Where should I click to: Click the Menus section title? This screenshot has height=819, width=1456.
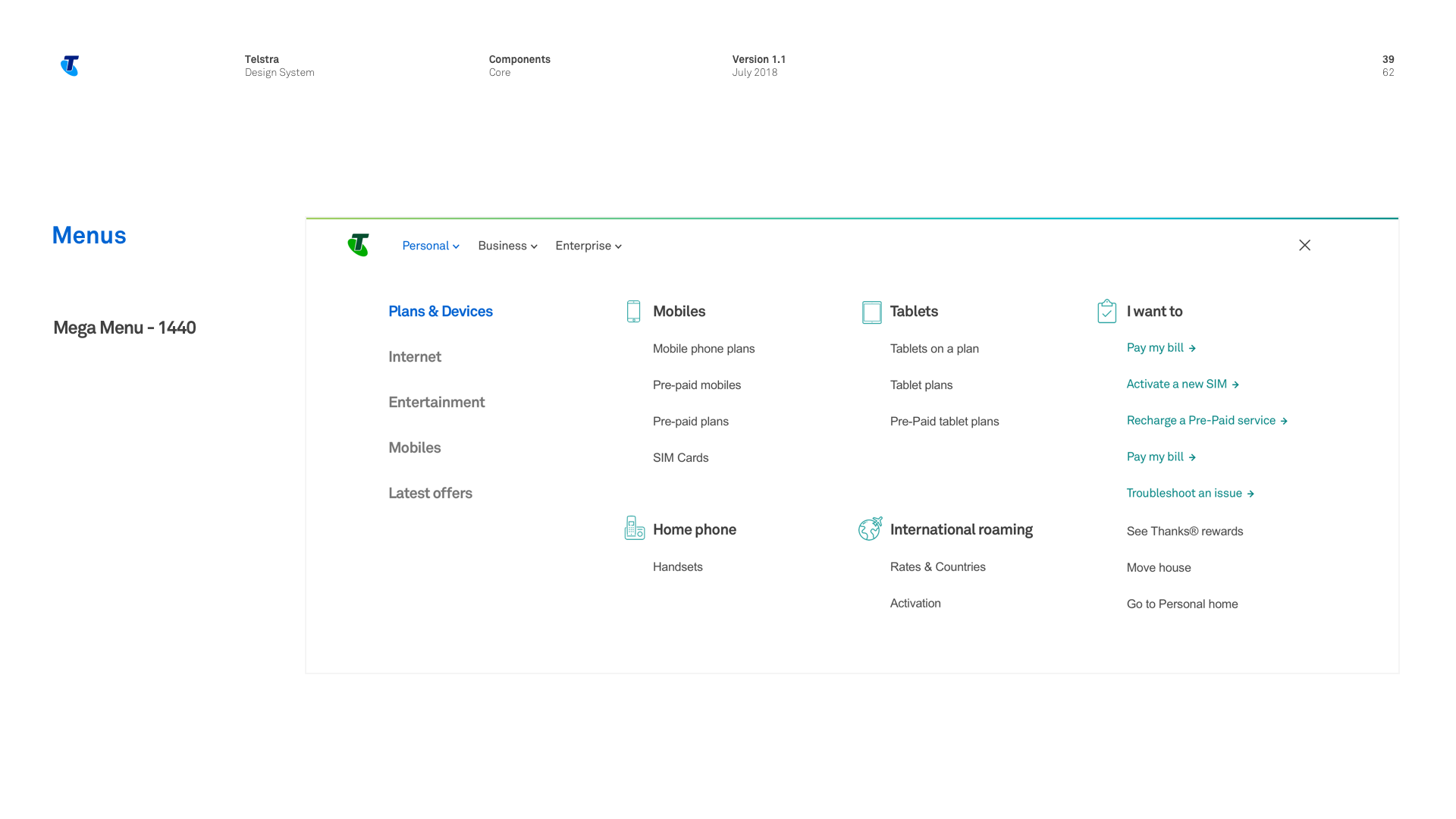[x=89, y=235]
